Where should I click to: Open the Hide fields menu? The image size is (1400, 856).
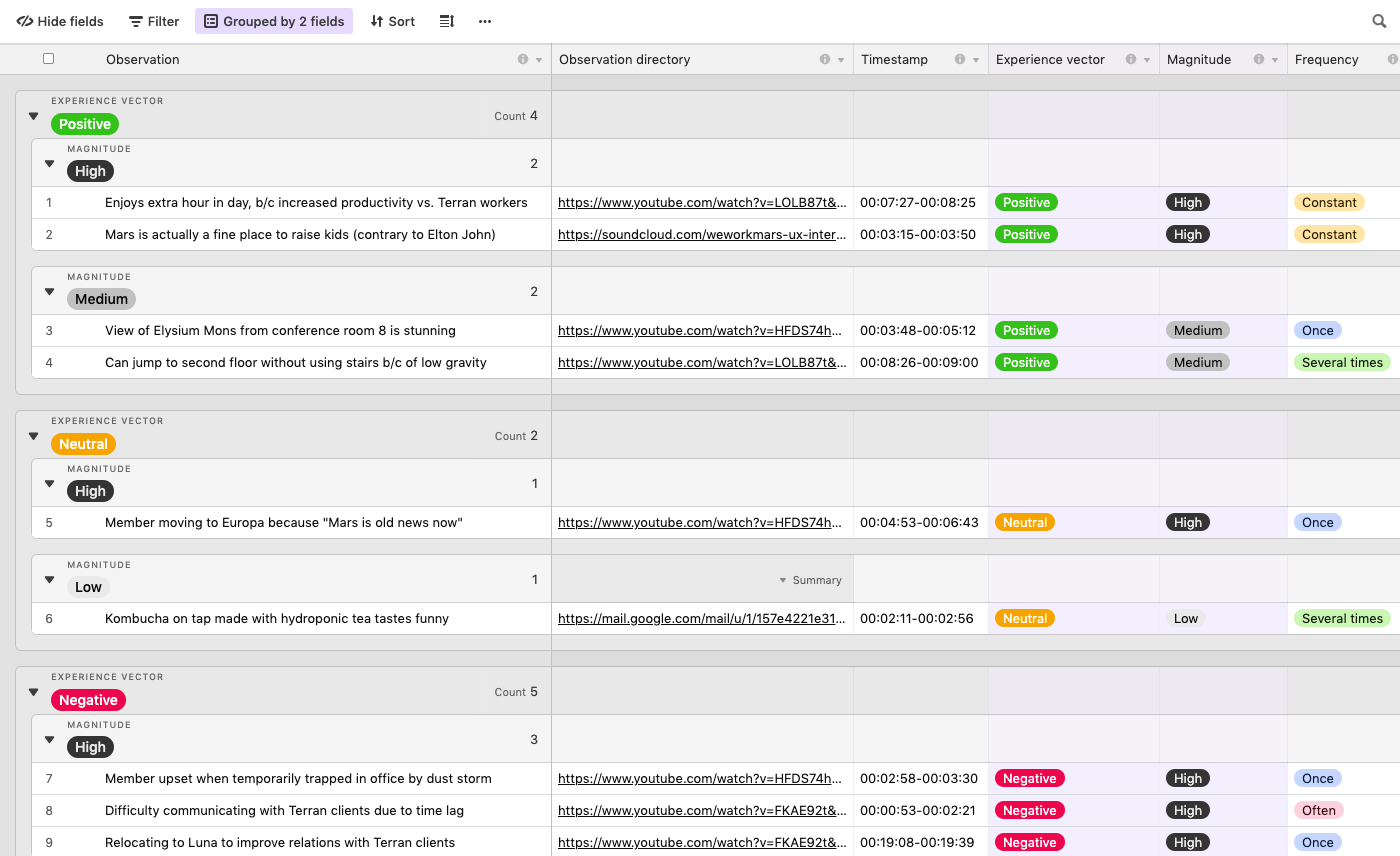pos(60,21)
